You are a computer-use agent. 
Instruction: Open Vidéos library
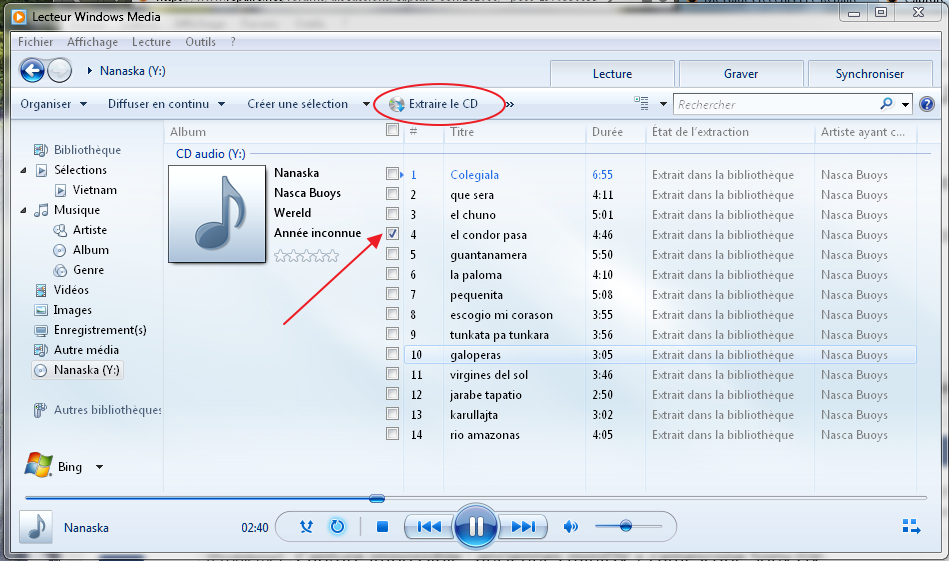(x=71, y=289)
